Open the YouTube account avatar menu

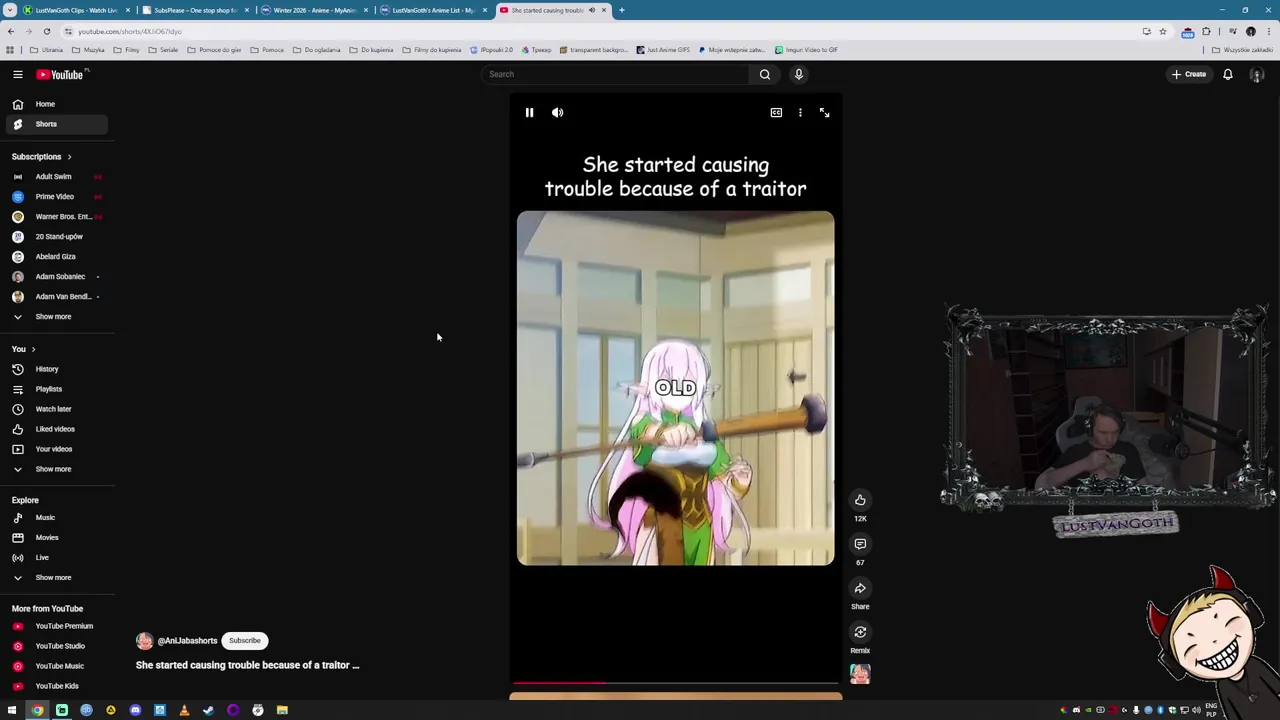1257,74
